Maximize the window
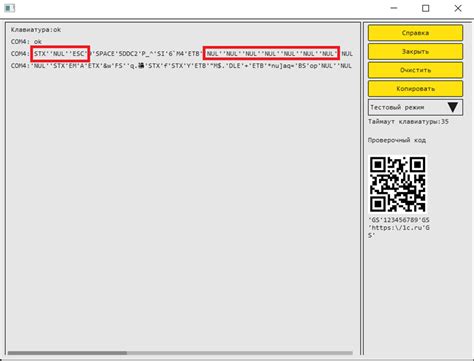Viewport: 474px width, 361px height. pos(426,8)
